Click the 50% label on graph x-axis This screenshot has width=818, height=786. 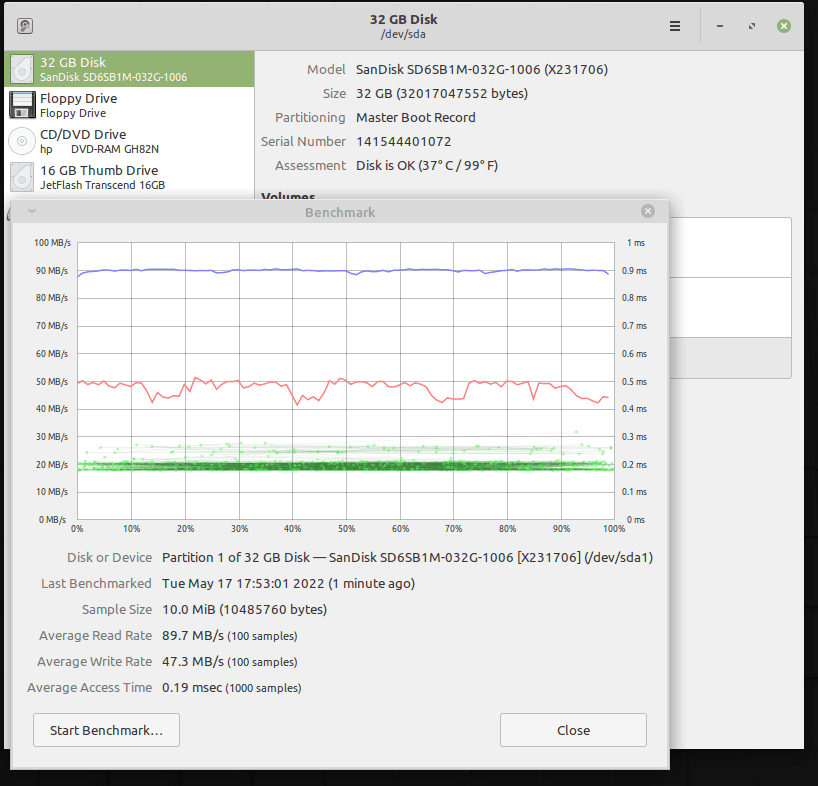click(346, 529)
